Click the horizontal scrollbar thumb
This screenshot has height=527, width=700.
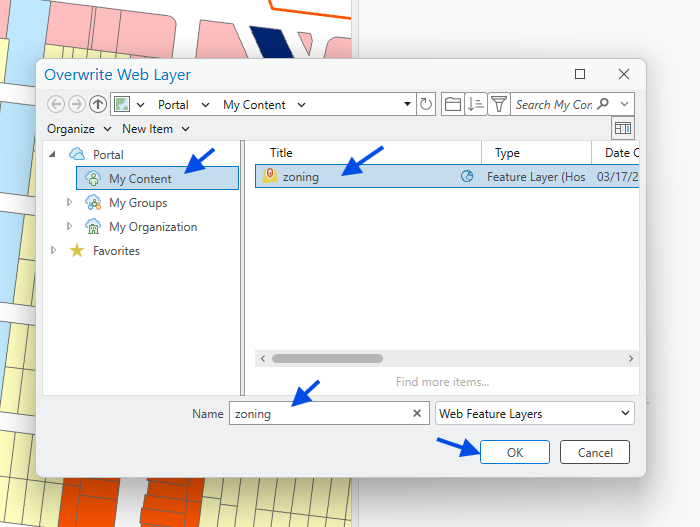(326, 358)
